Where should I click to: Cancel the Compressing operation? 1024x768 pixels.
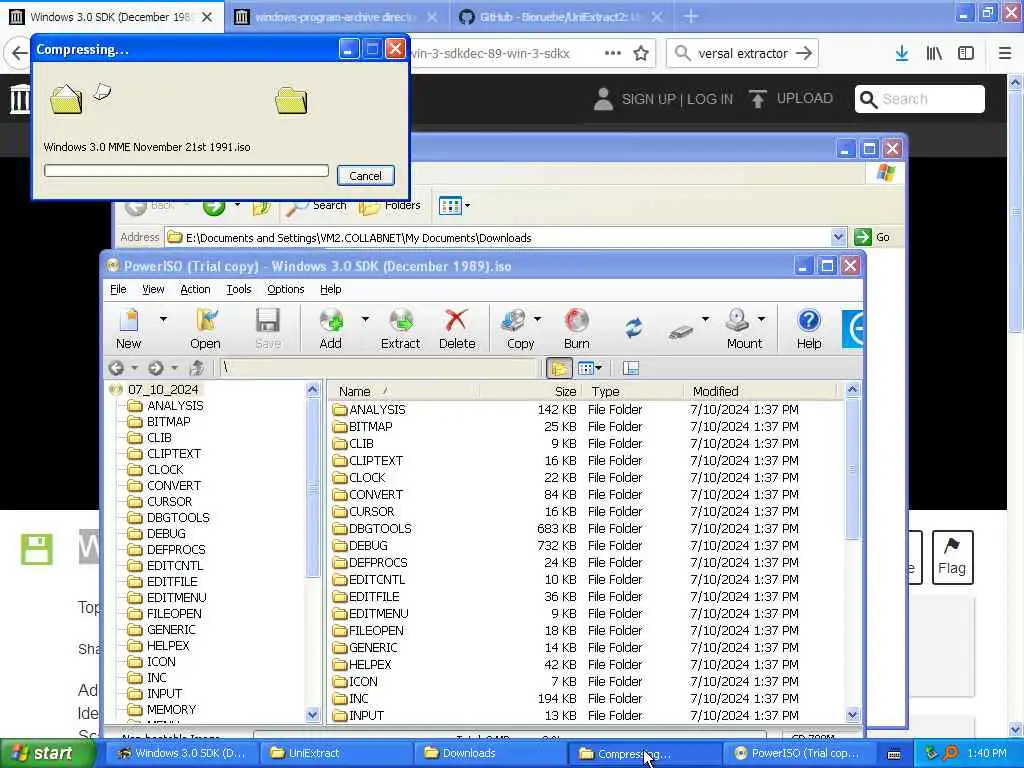pos(366,176)
